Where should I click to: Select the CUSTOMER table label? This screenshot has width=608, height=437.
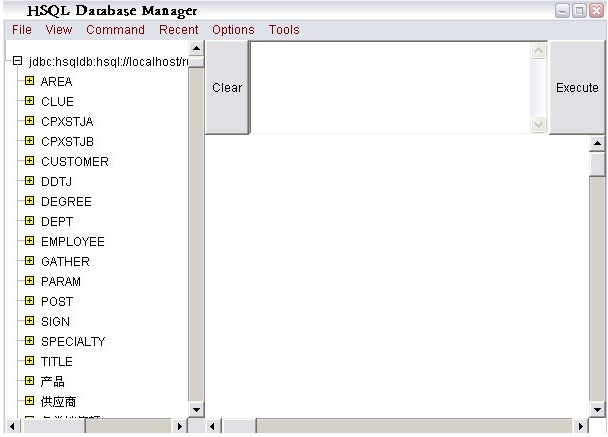tap(74, 161)
